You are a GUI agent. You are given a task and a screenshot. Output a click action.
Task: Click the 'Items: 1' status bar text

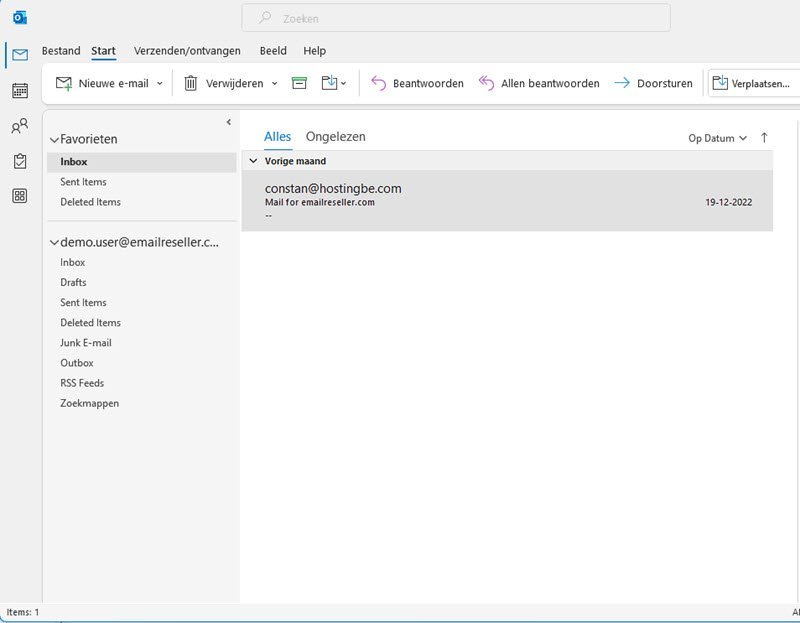(23, 612)
